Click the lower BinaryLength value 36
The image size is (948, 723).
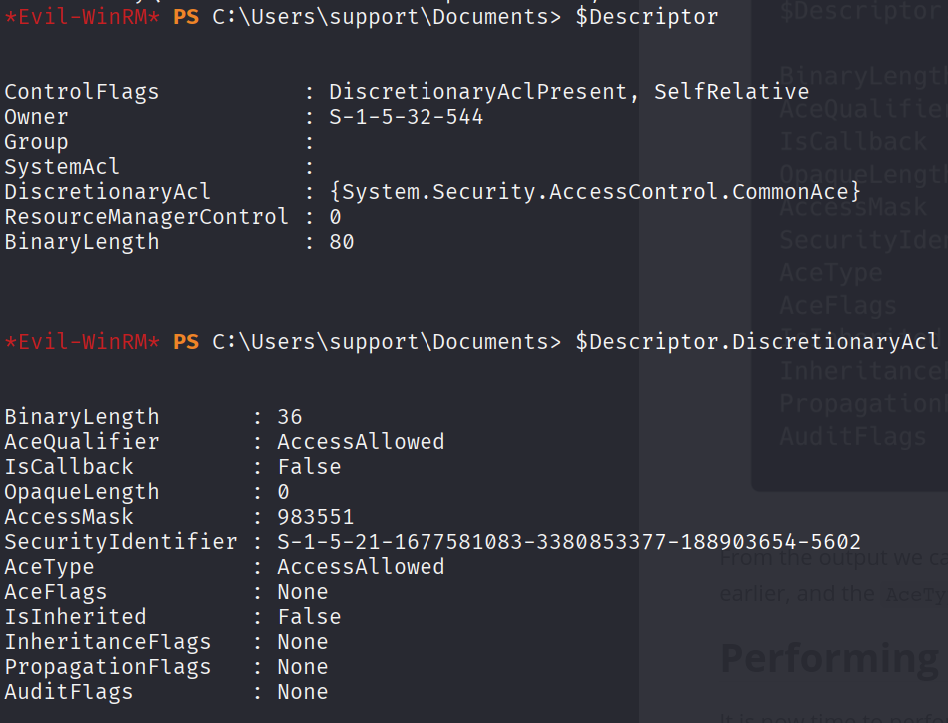click(x=290, y=417)
